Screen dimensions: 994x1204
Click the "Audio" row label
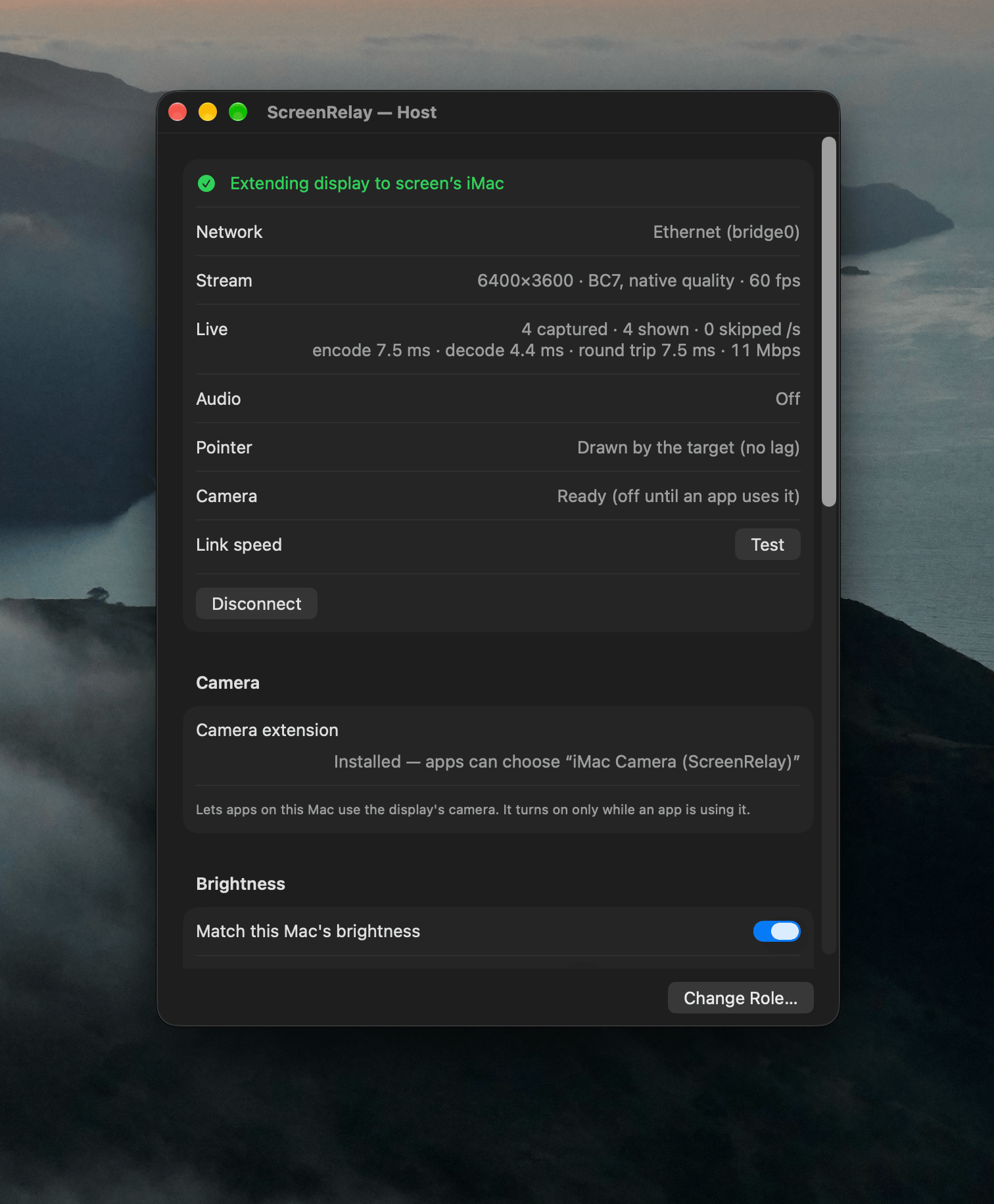pyautogui.click(x=218, y=399)
